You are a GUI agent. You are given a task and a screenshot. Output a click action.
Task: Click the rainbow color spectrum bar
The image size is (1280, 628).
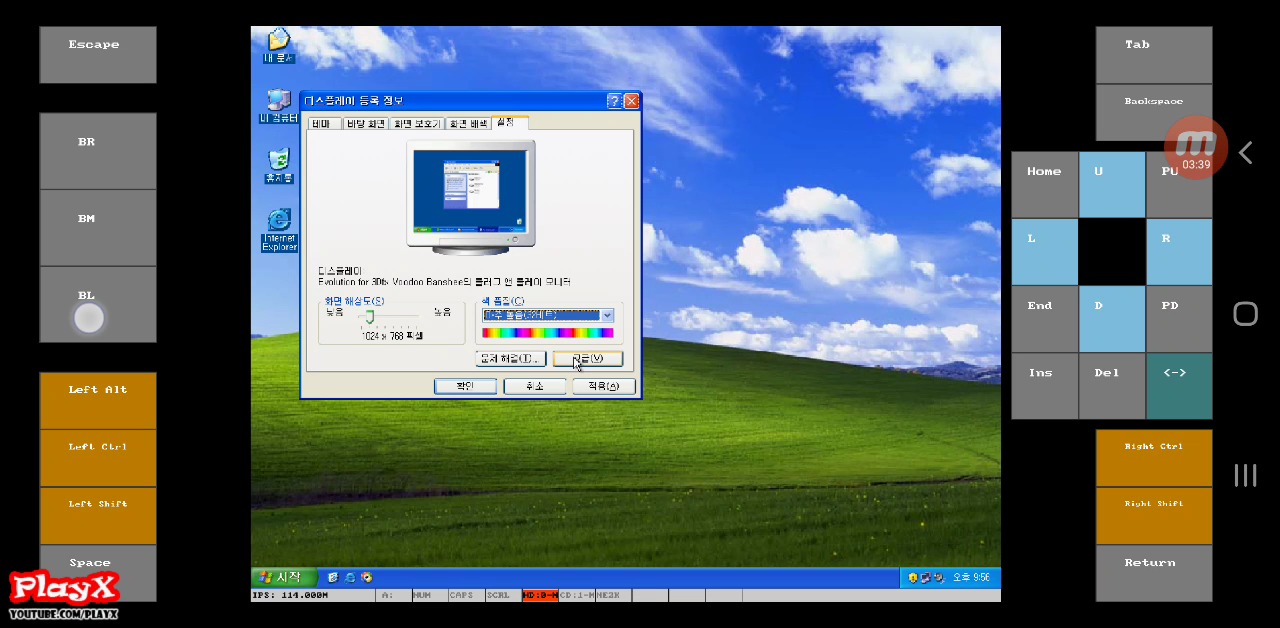click(x=548, y=333)
